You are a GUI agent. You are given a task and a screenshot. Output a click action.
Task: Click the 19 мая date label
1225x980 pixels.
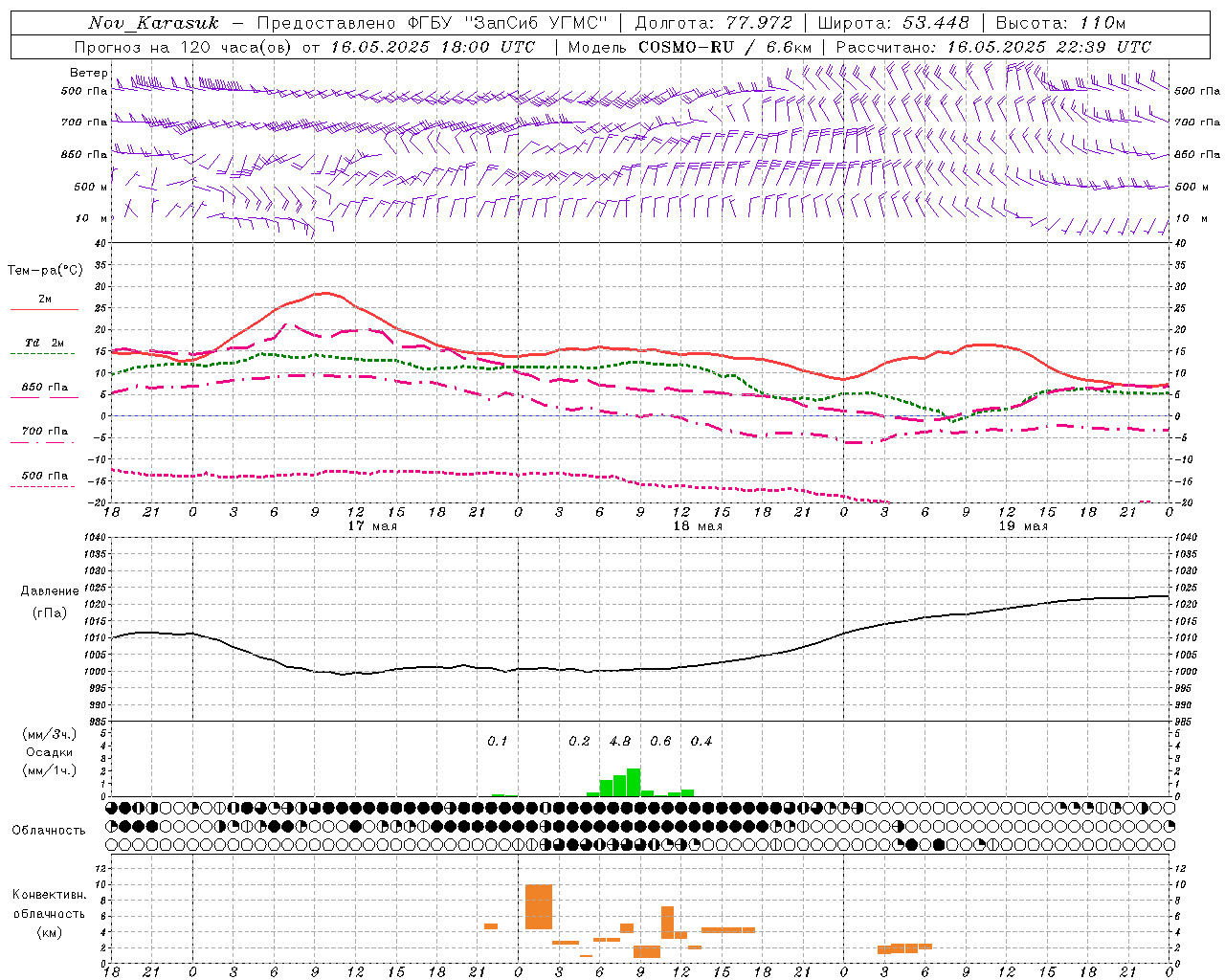1023,526
